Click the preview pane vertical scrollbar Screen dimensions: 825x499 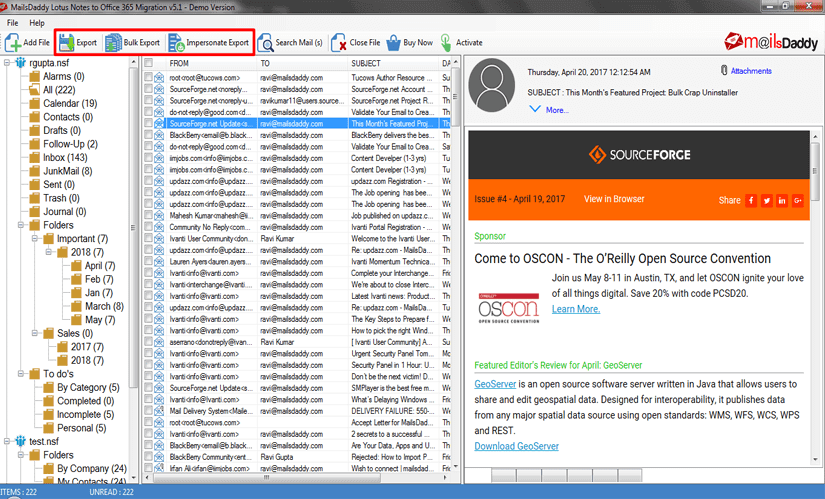pos(816,171)
